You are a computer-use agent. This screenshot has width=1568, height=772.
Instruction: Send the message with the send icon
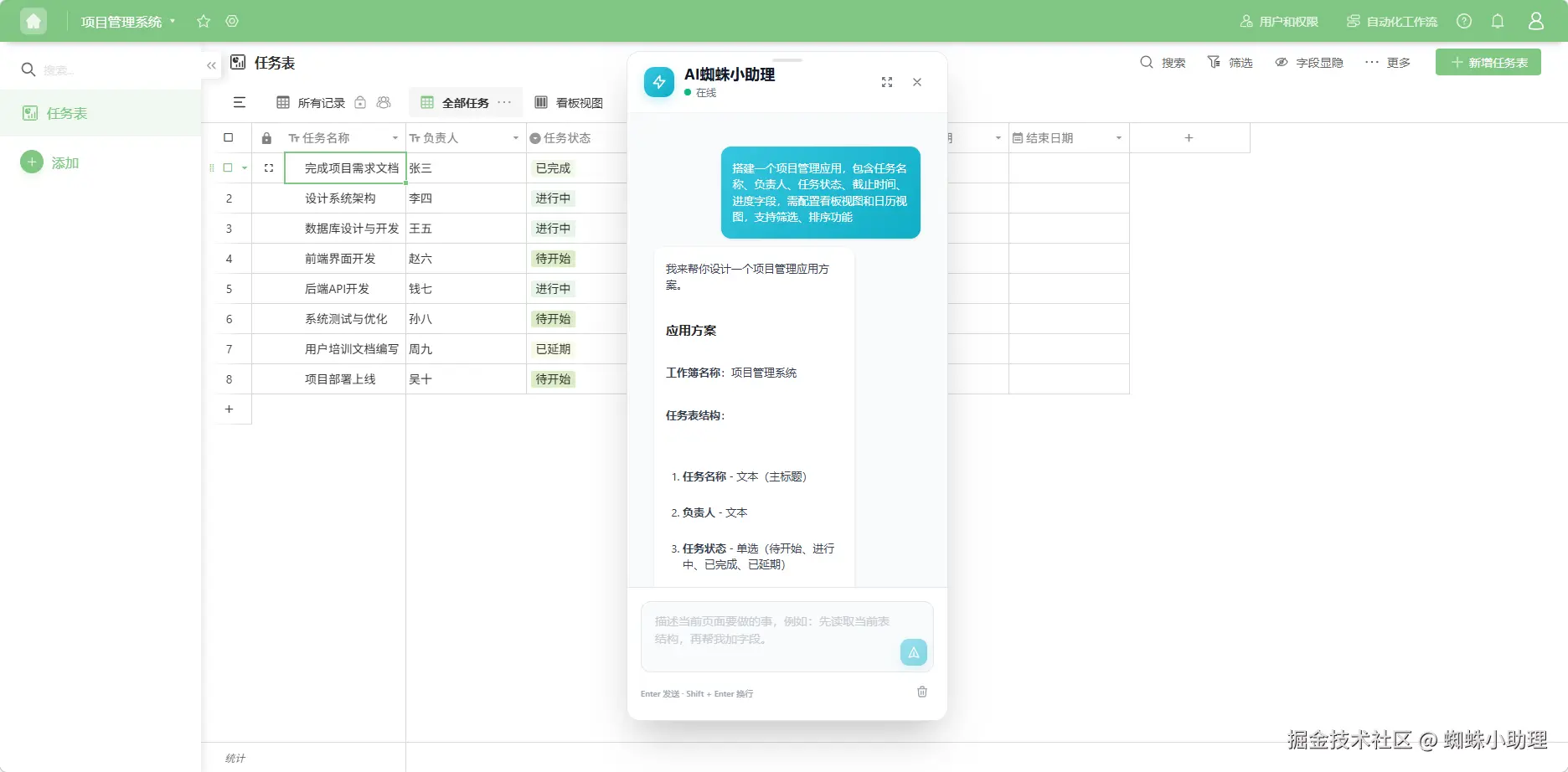[x=914, y=652]
